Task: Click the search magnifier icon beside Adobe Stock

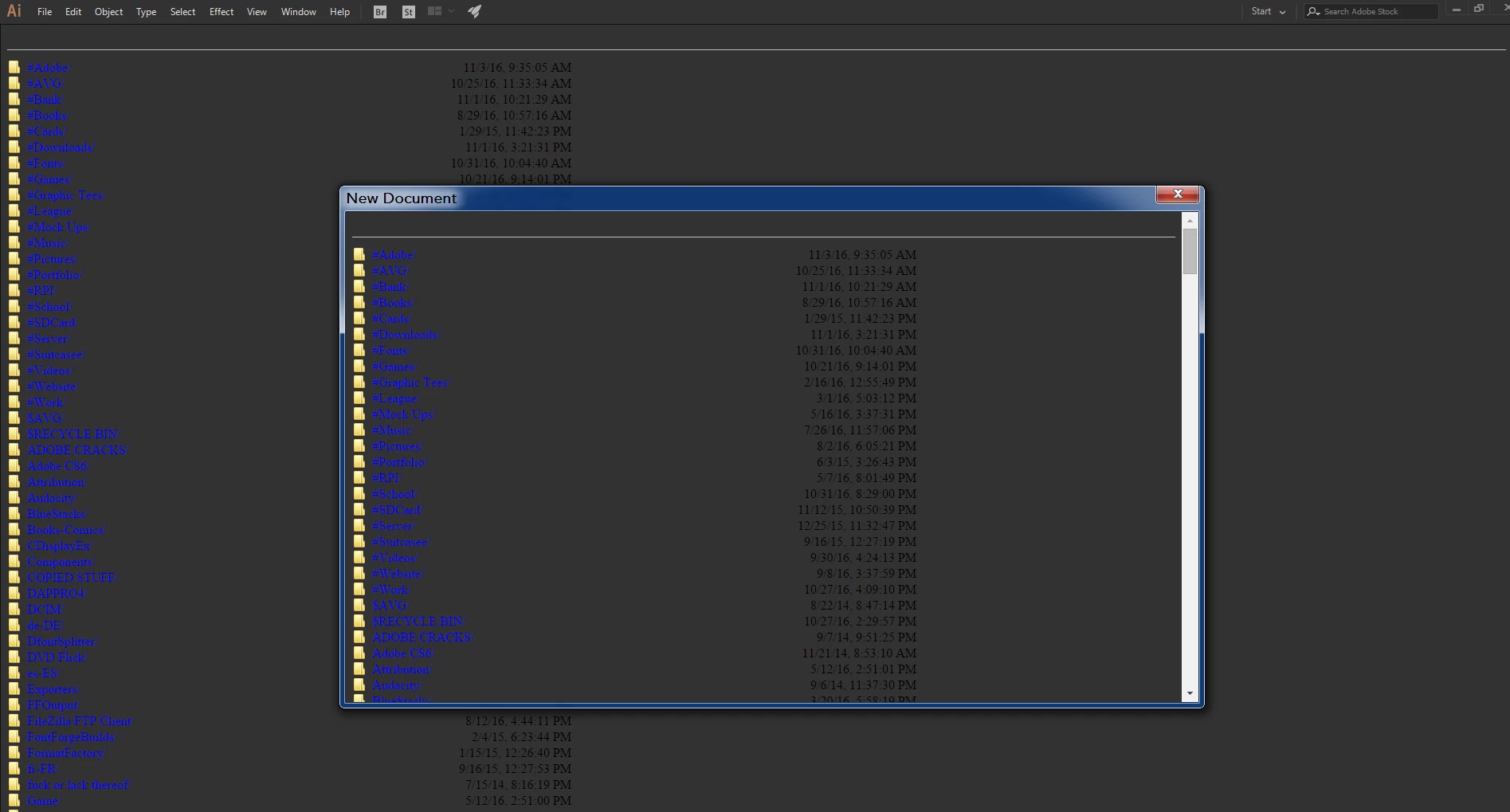Action: pos(1313,11)
